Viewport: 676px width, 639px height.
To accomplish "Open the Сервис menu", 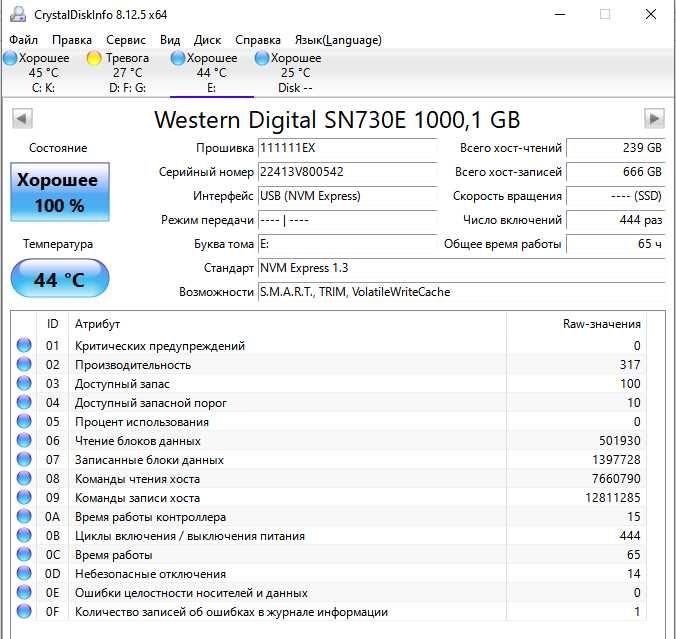I will 125,40.
